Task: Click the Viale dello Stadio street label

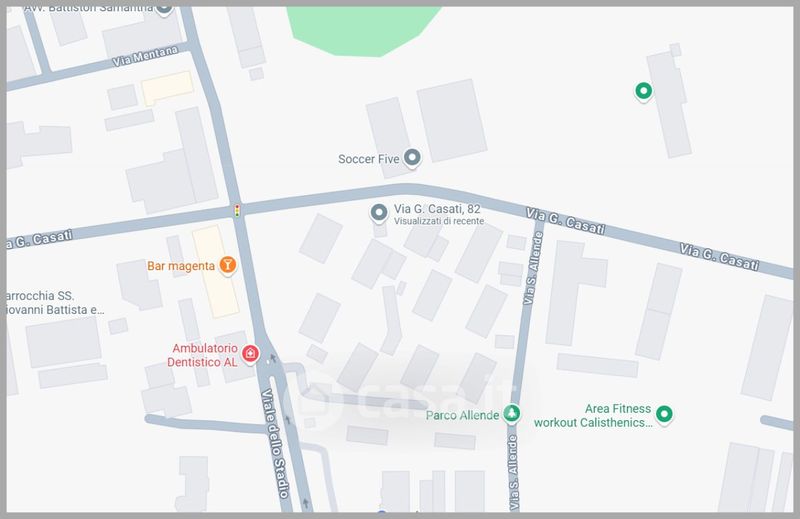Action: 276,443
